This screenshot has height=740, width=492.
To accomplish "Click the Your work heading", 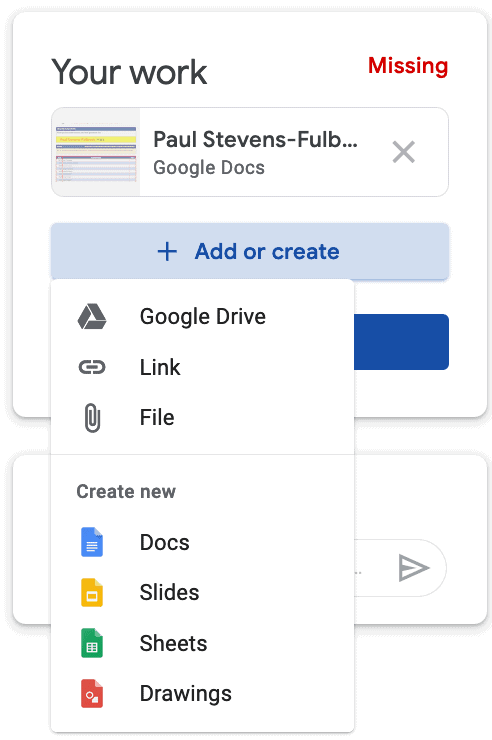I will 129,72.
